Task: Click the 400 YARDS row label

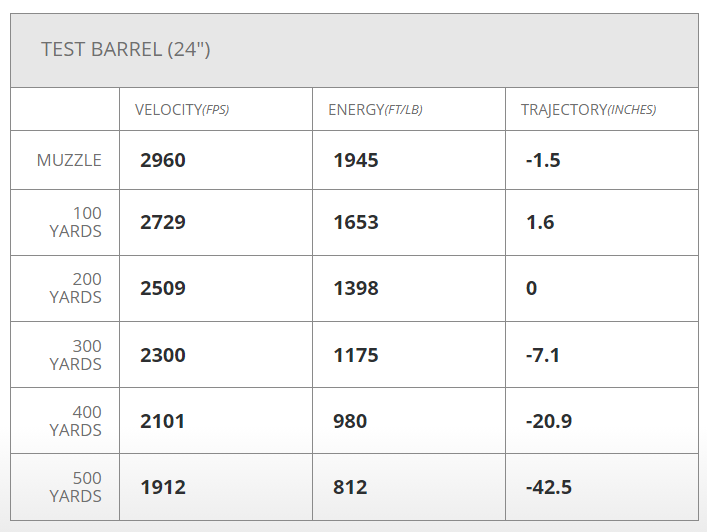Action: coord(76,421)
